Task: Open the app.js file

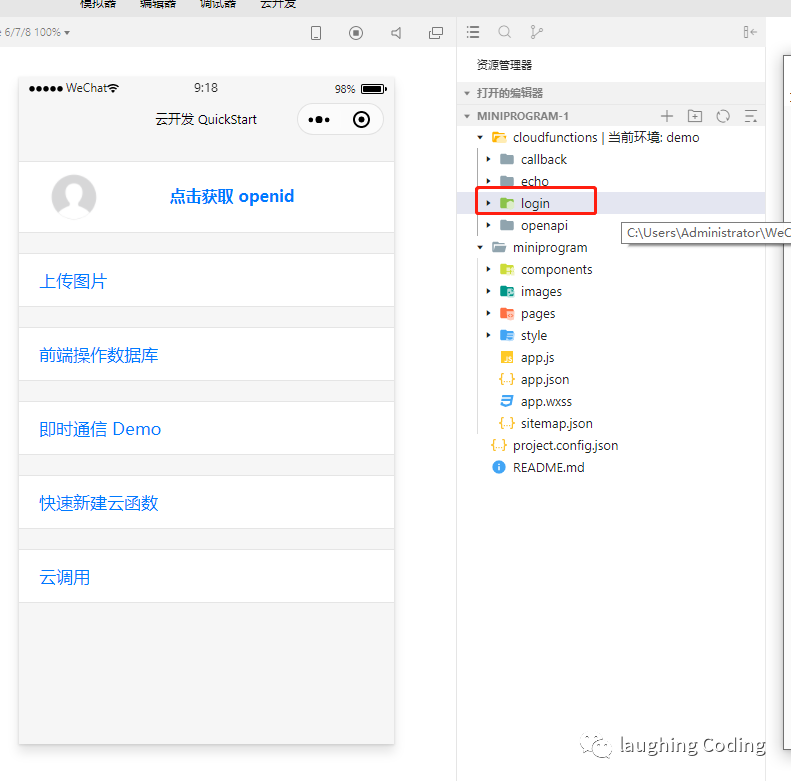Action: click(538, 358)
